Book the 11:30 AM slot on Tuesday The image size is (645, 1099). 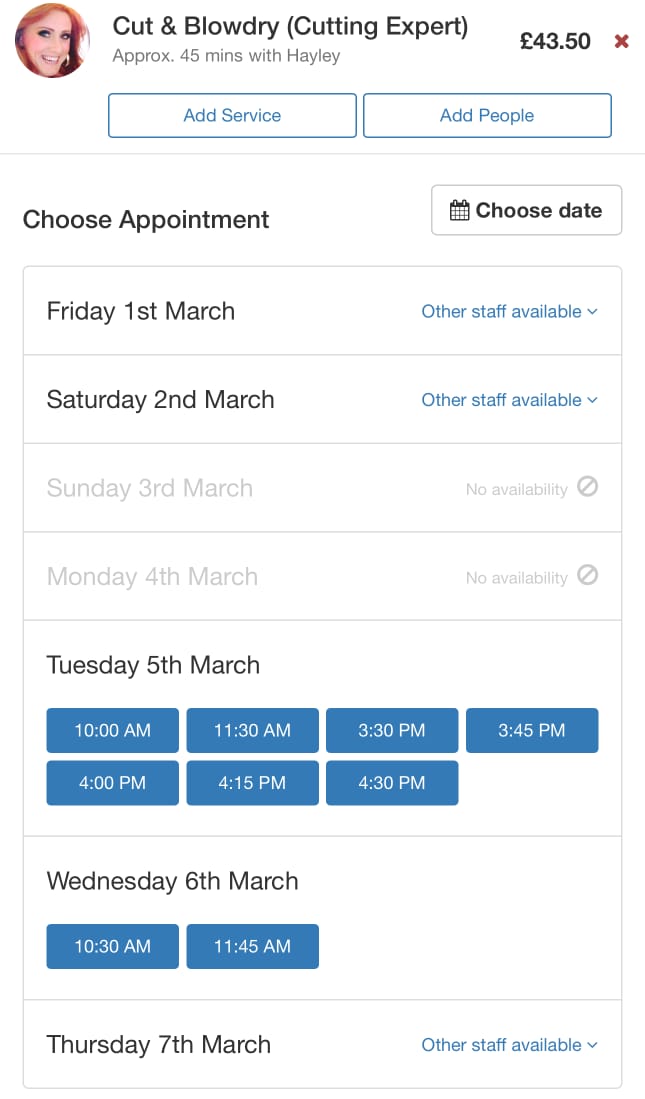[x=252, y=730]
